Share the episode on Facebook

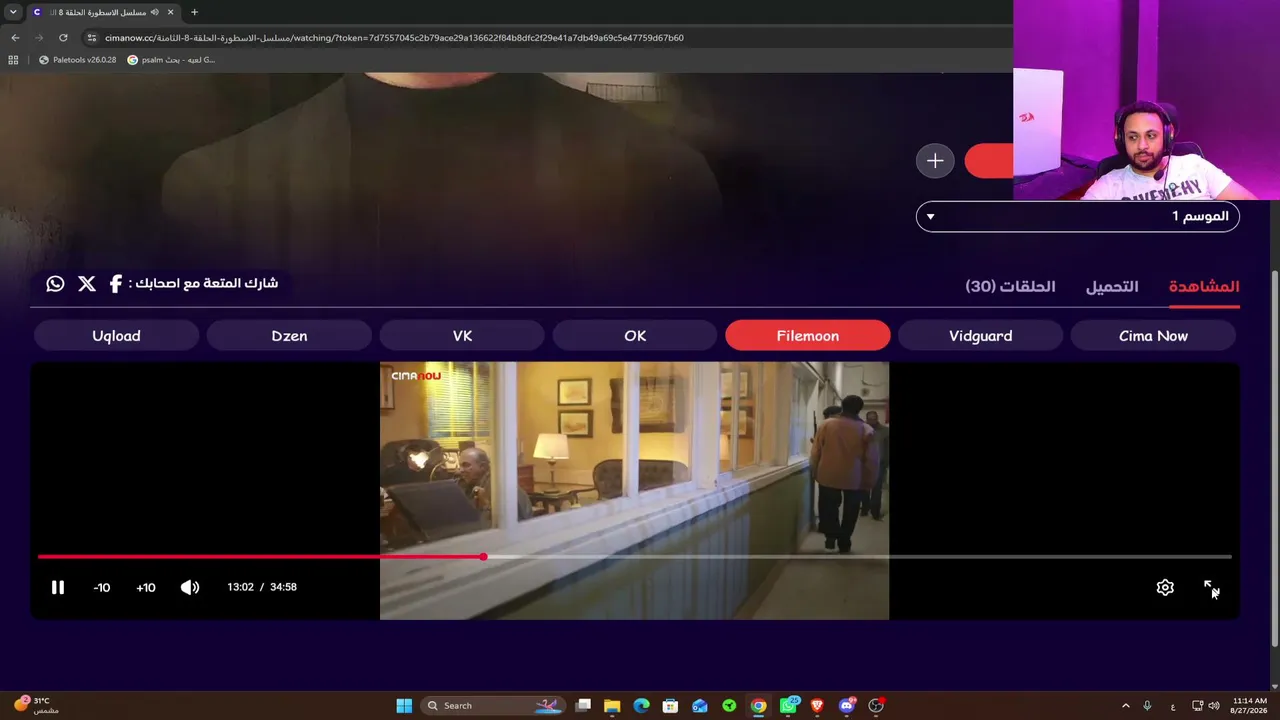tap(116, 284)
